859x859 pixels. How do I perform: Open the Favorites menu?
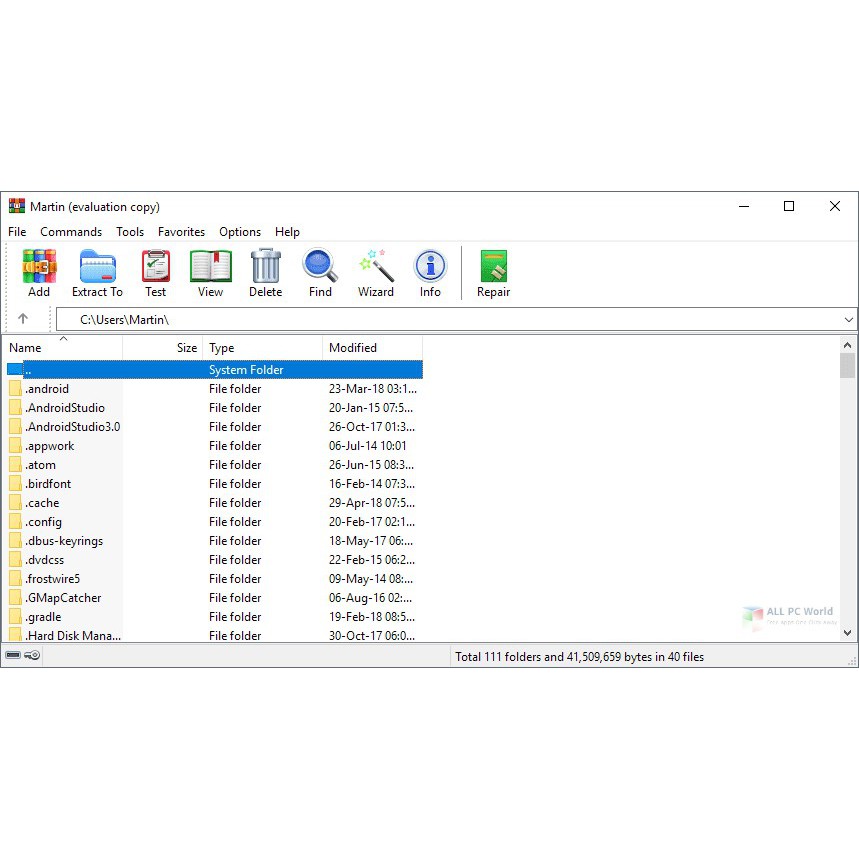(x=181, y=231)
